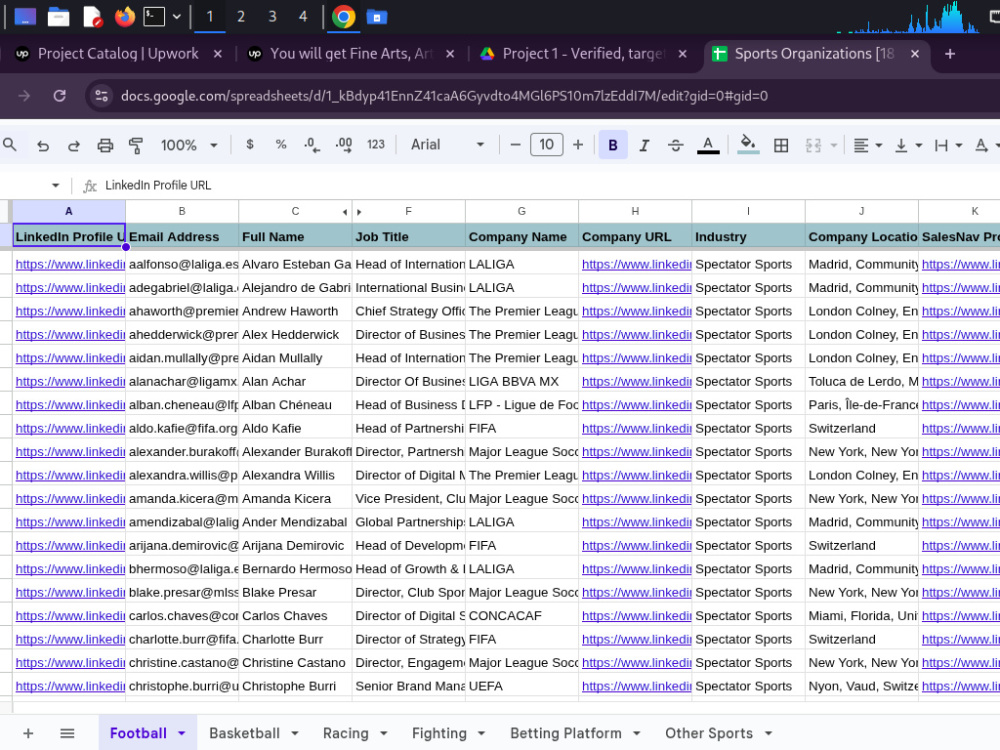Format as currency with dollar icon
Image resolution: width=1000 pixels, height=750 pixels.
pos(250,145)
